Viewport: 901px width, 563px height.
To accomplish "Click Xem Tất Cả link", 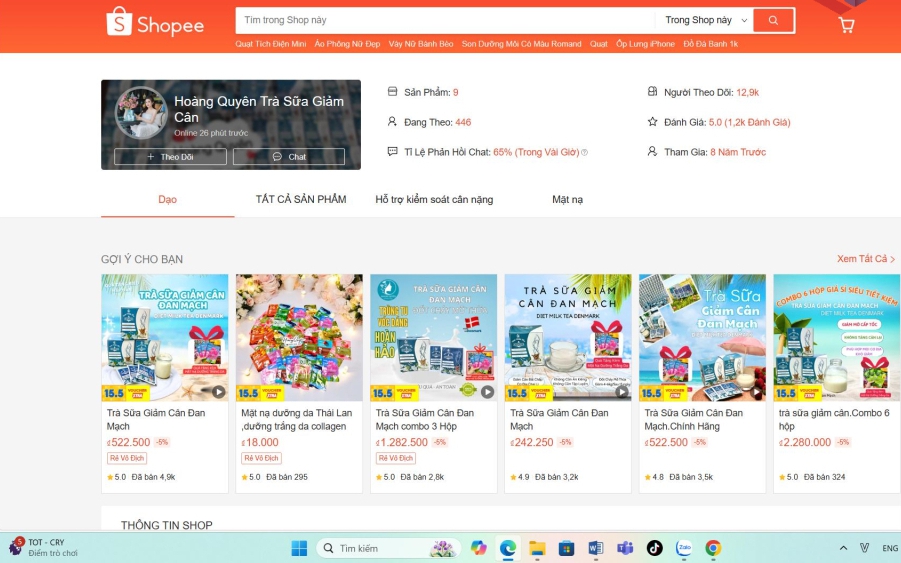I will [865, 259].
